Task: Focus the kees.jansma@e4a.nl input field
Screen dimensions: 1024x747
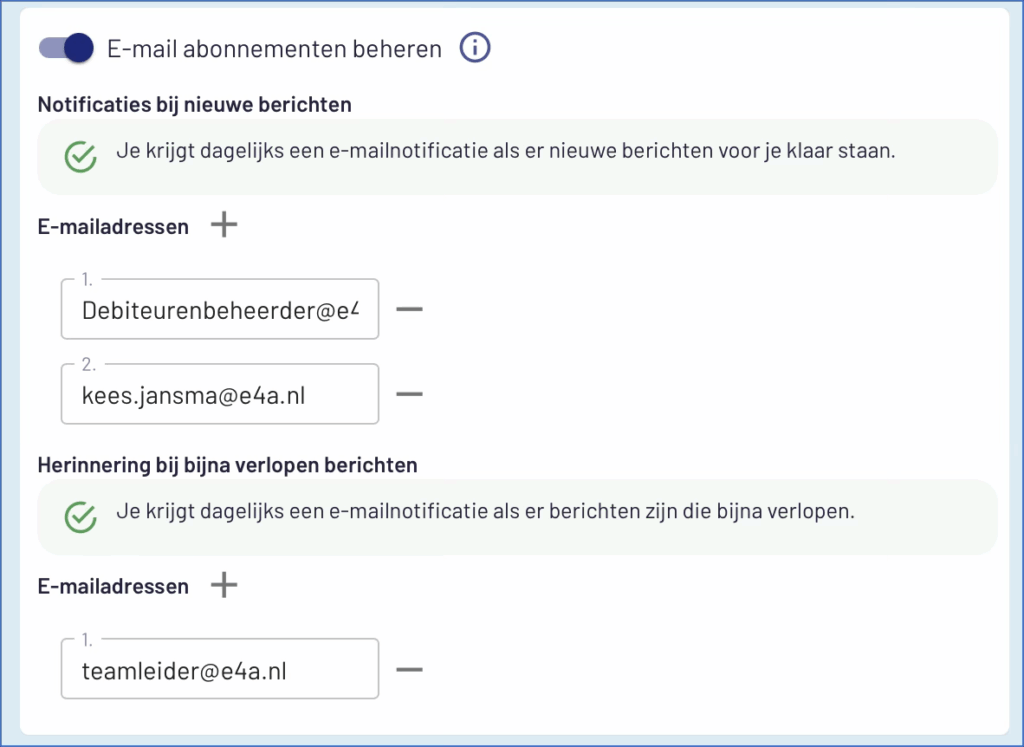Action: point(219,395)
